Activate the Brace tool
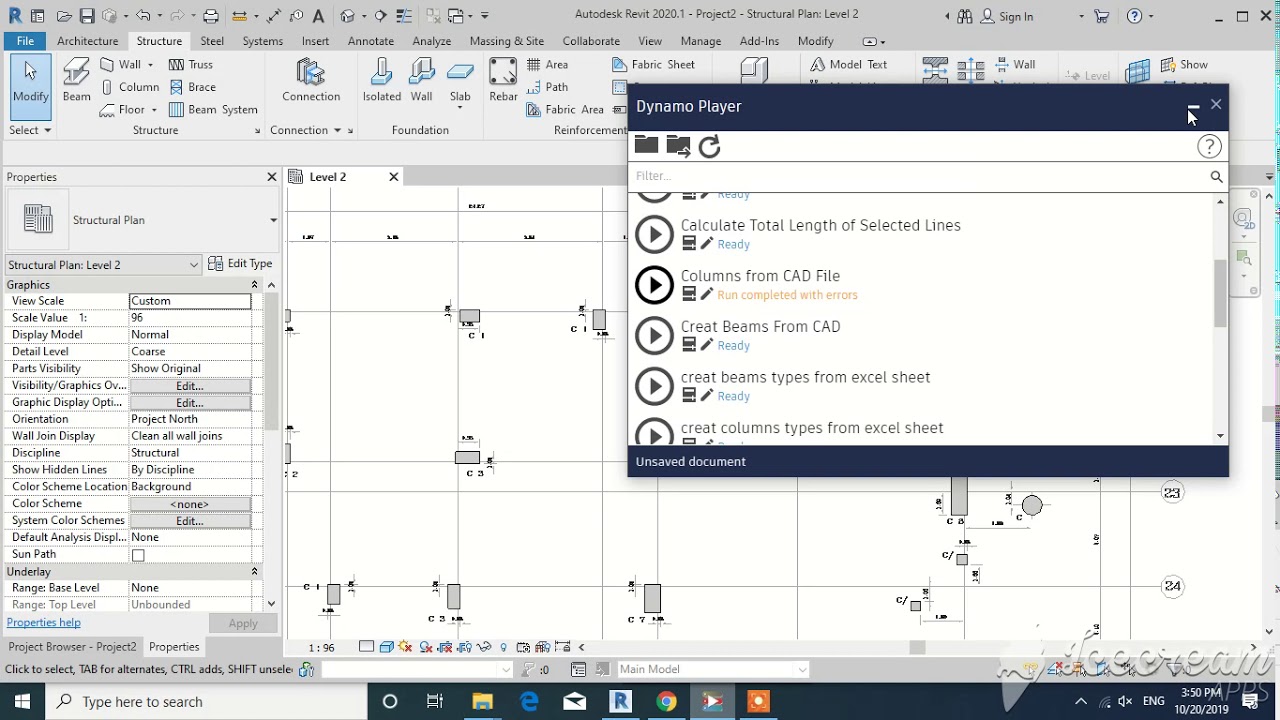This screenshot has height=720, width=1280. point(192,87)
